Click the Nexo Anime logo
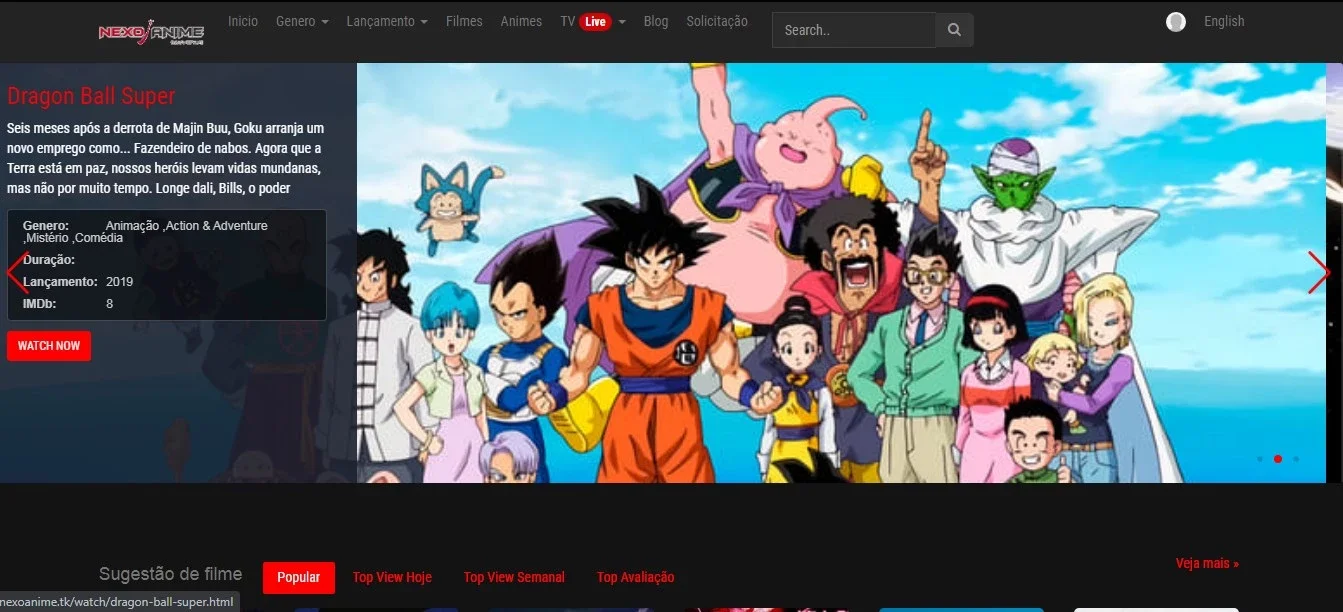Screen dimensions: 1343x612 click(151, 33)
